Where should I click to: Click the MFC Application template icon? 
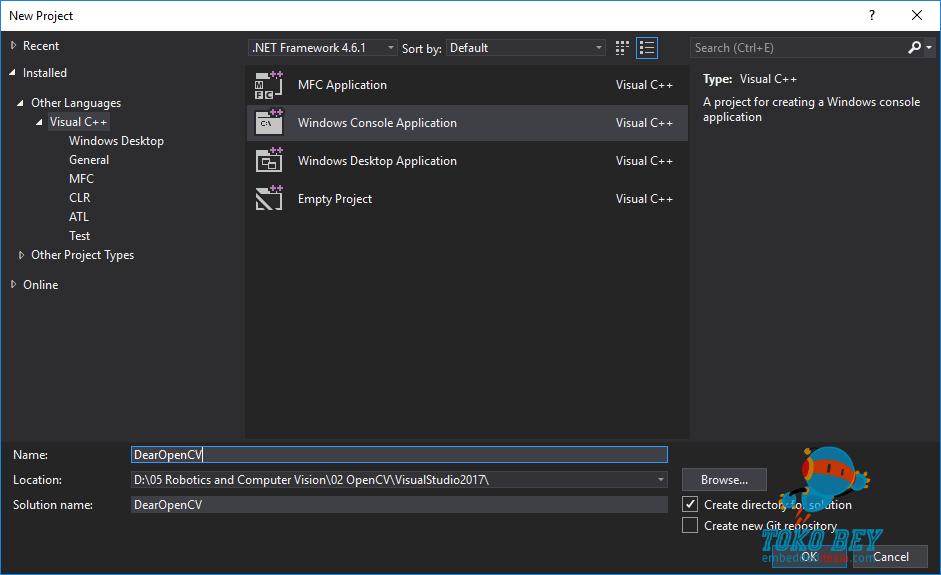point(269,85)
